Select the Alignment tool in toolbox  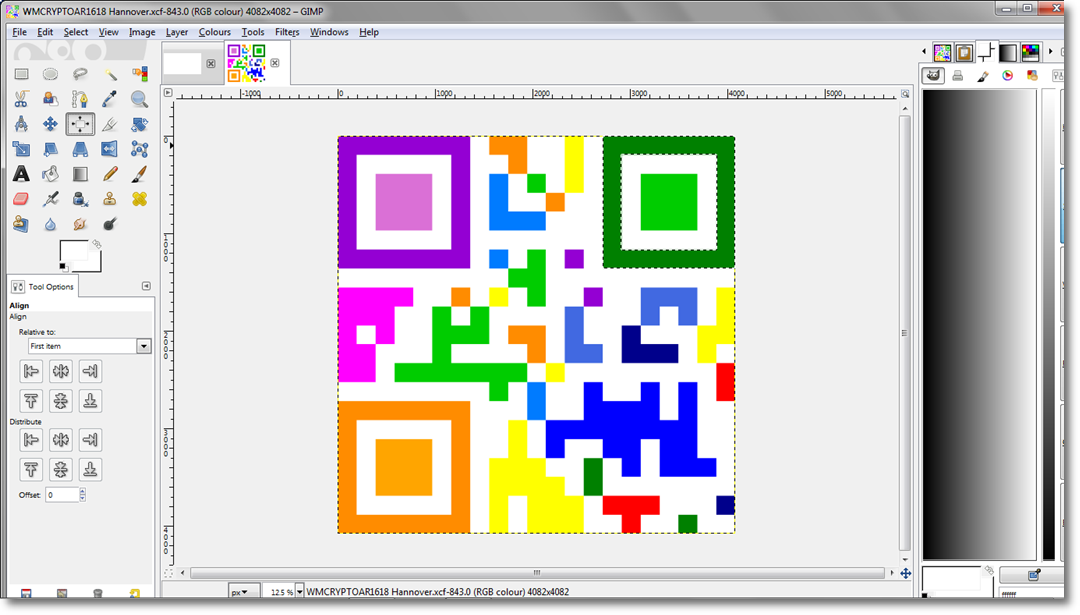tap(80, 124)
